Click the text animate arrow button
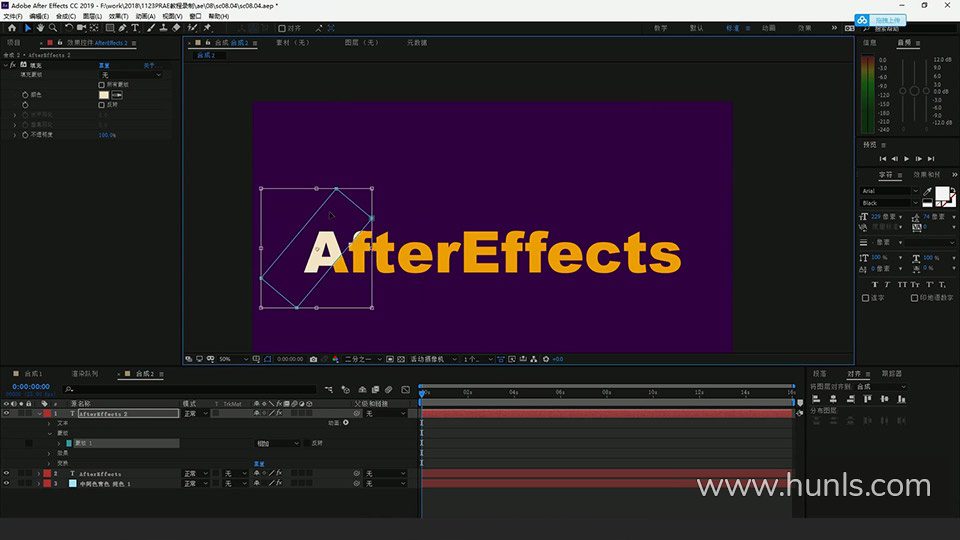The width and height of the screenshot is (960, 540). coord(346,423)
